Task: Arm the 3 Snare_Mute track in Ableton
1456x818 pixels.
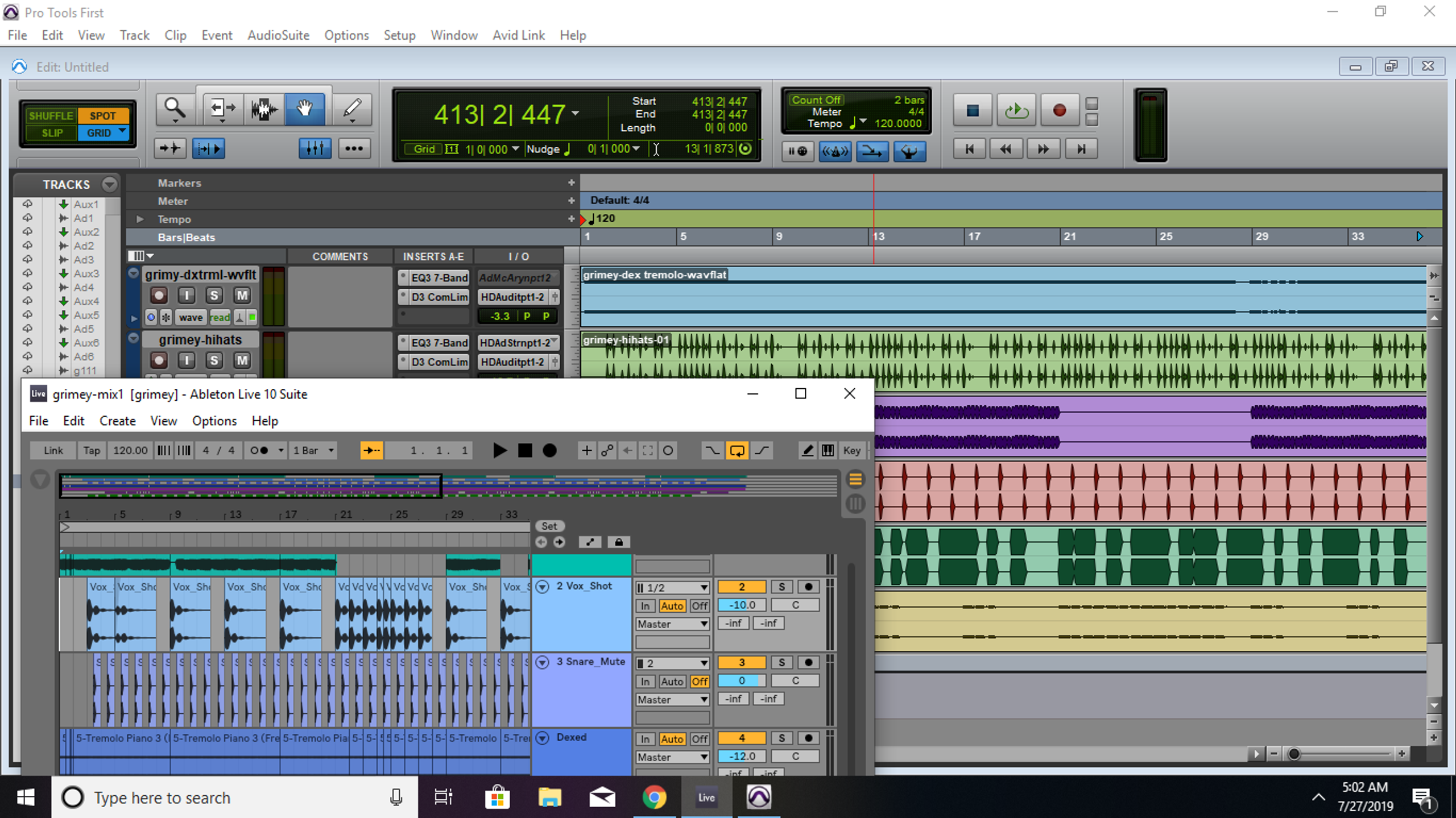Action: point(808,663)
